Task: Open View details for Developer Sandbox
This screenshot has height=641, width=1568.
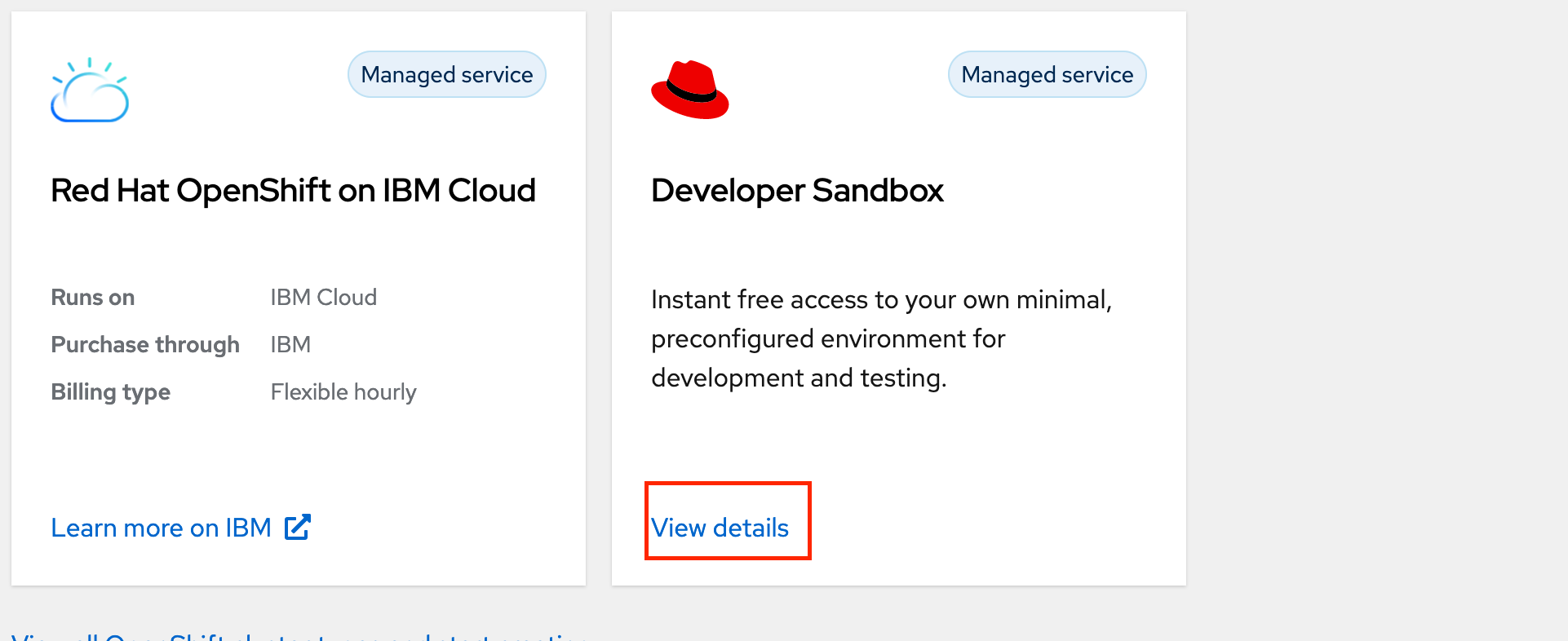Action: click(720, 528)
